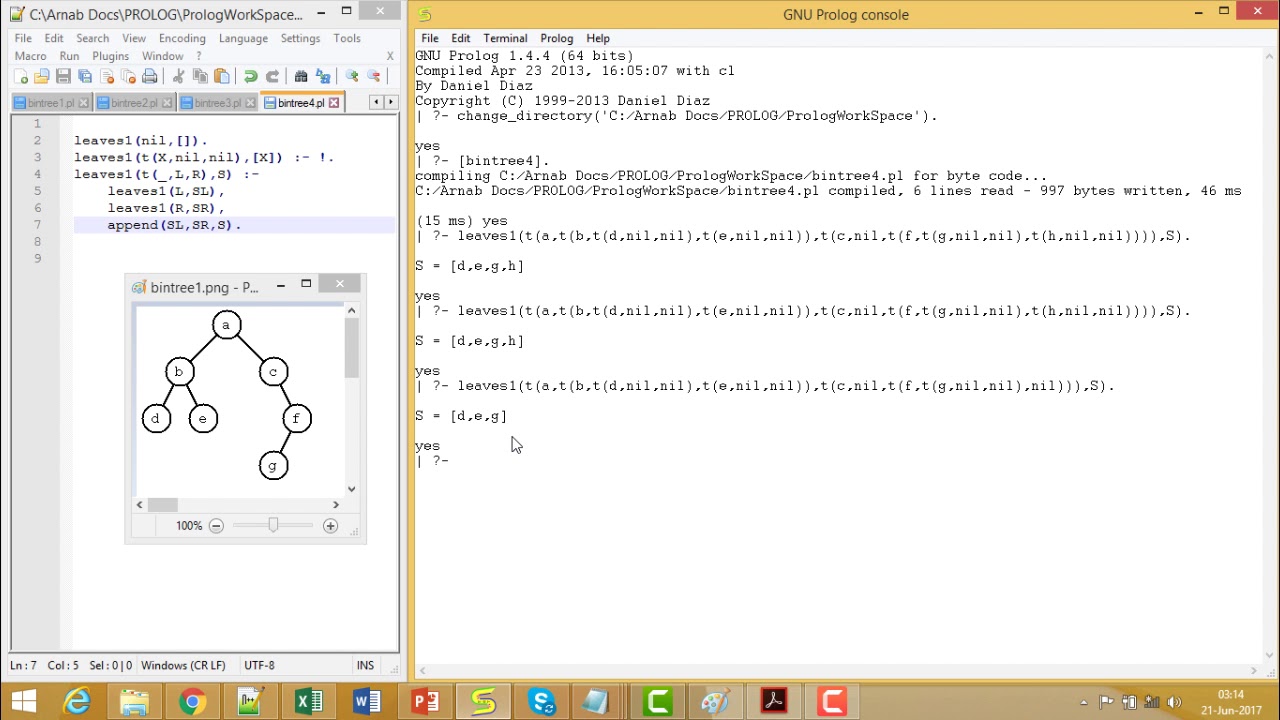Open the Terminal menu in Prolog console
This screenshot has height=720, width=1280.
point(505,38)
